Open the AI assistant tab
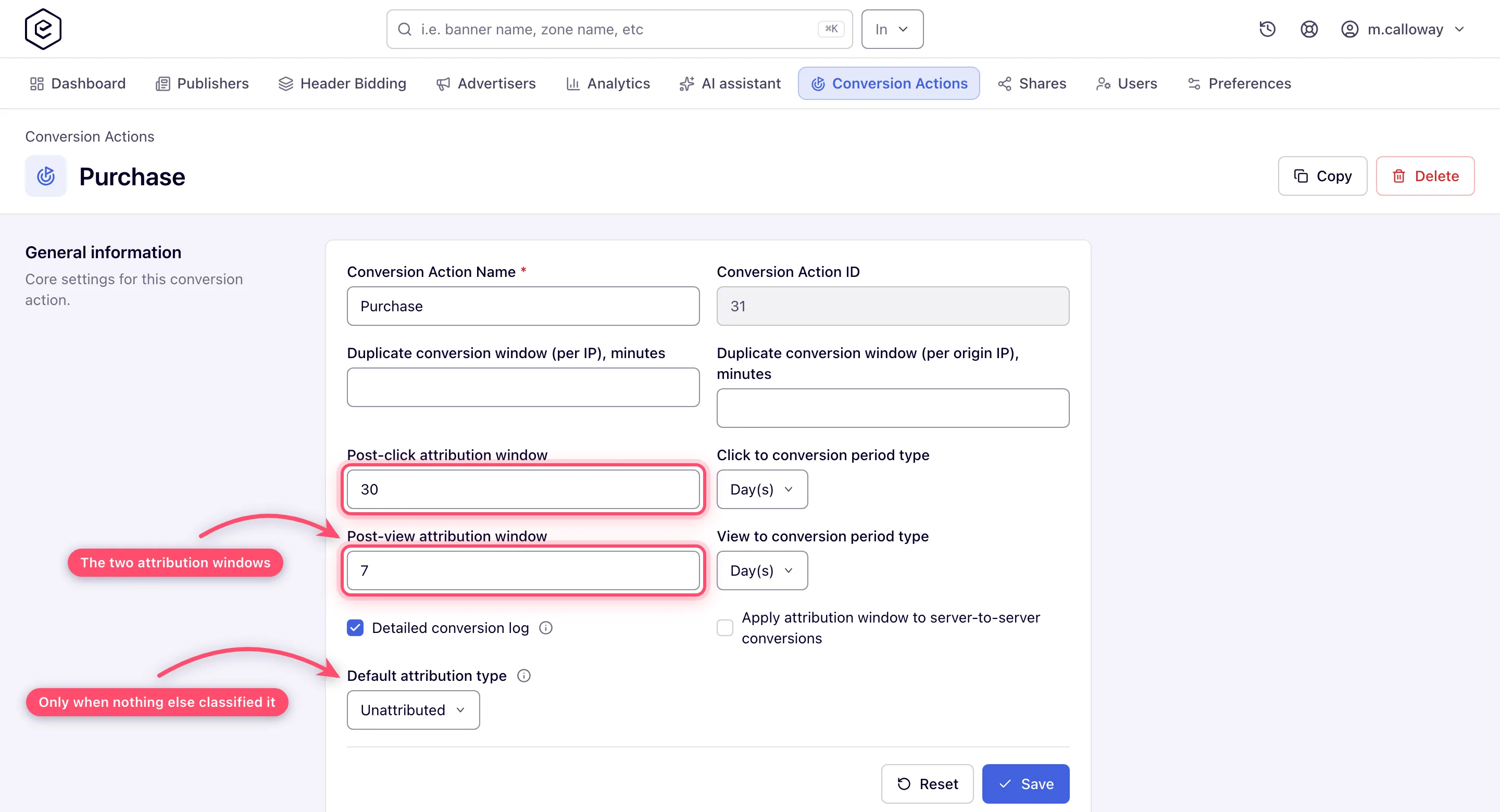This screenshot has height=812, width=1500. [x=730, y=83]
